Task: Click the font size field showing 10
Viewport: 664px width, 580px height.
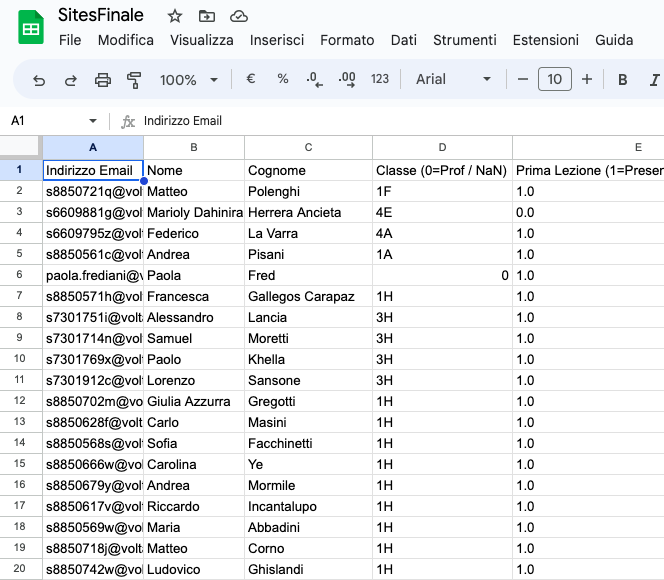Action: [x=555, y=79]
